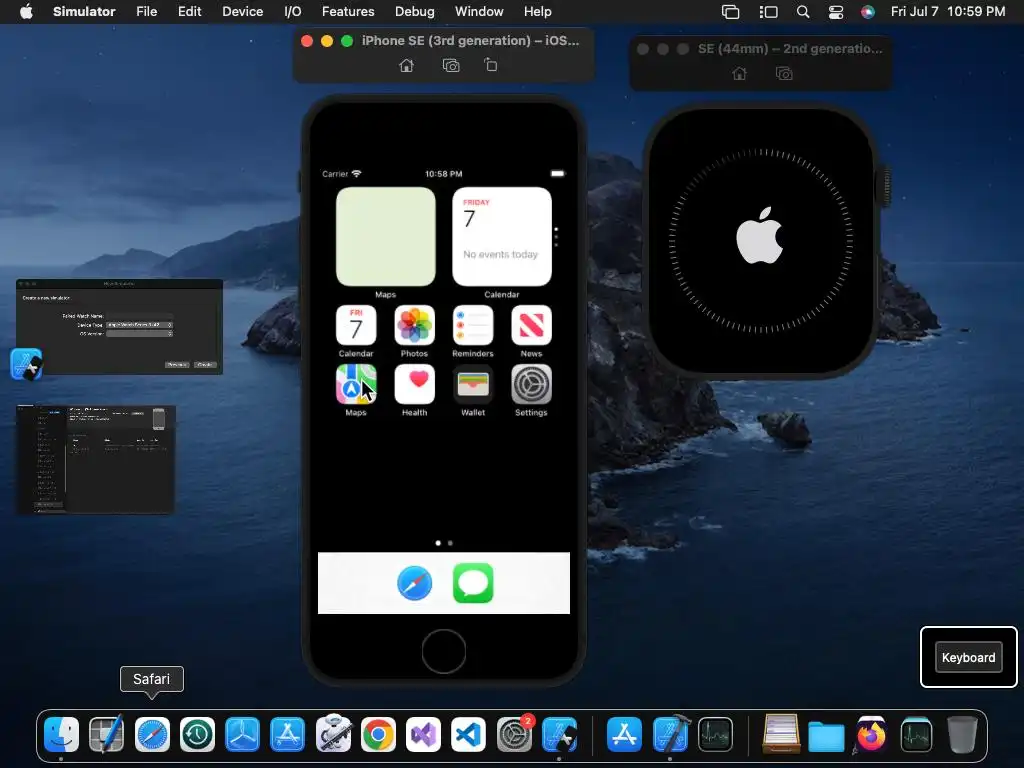Take screenshot using the iPhone SE simulator camera icon
The height and width of the screenshot is (768, 1024).
coord(451,65)
